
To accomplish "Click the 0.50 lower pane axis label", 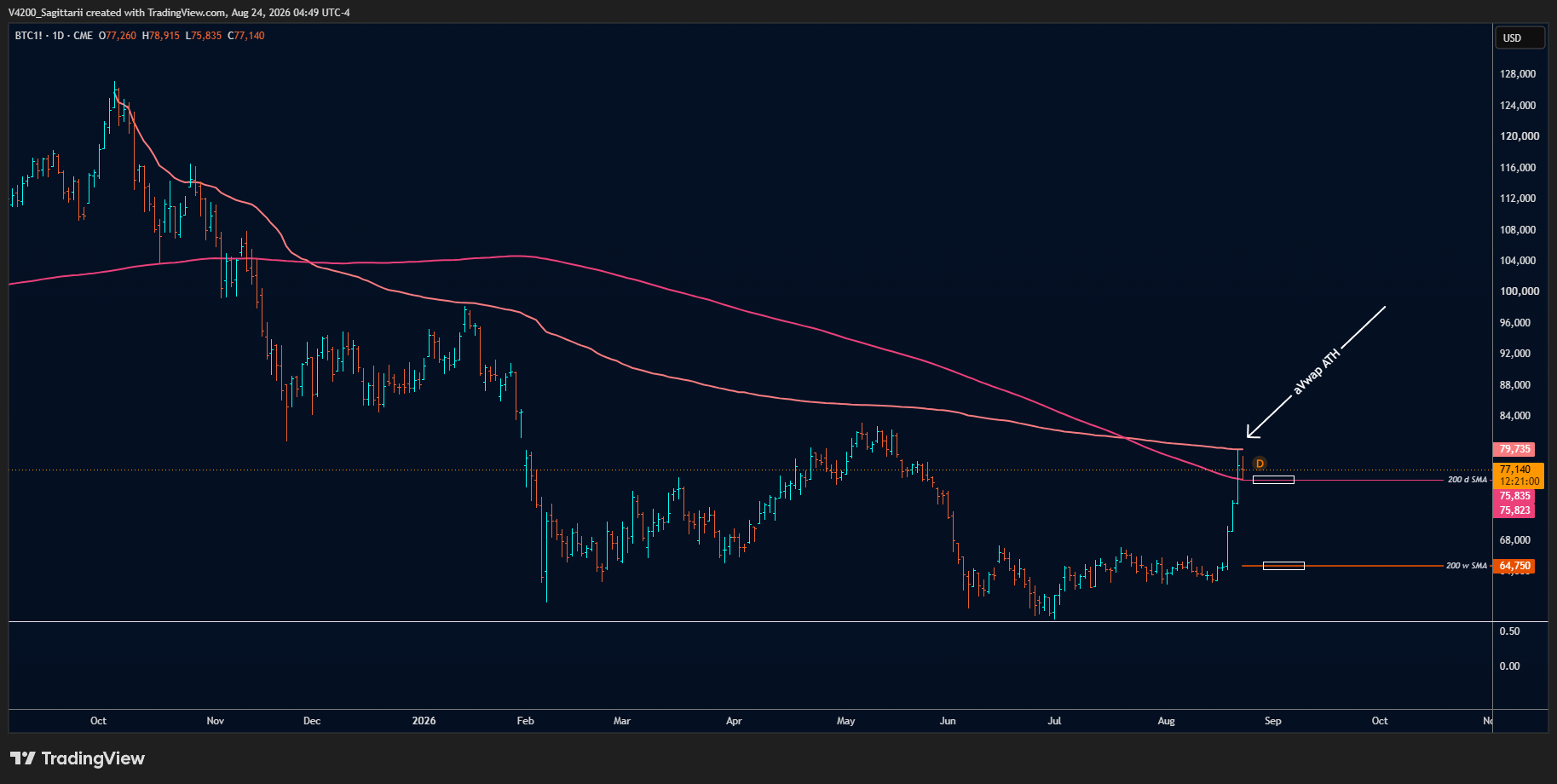I will [x=1509, y=631].
